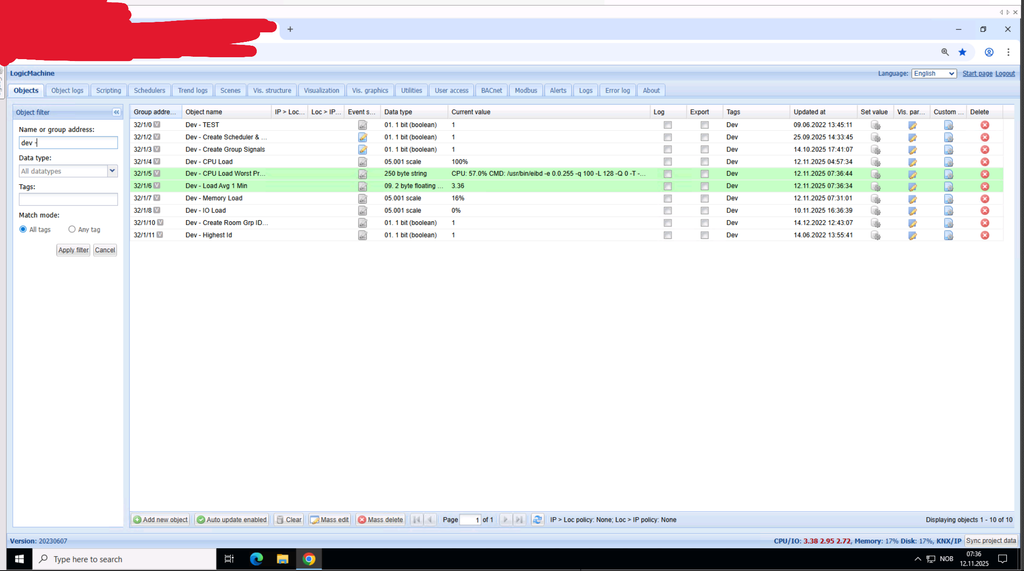Toggle Export checkbox for Dev - IO Load

tap(705, 210)
